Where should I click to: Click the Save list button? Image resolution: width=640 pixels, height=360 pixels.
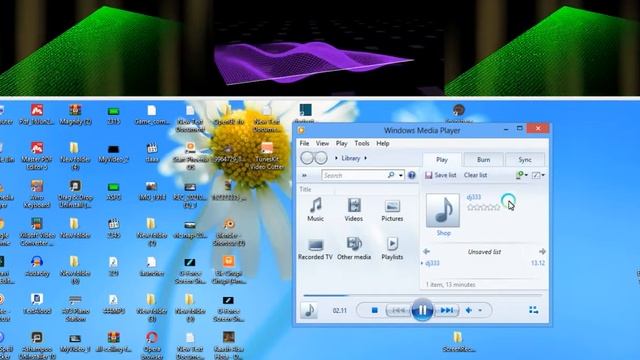click(x=440, y=175)
